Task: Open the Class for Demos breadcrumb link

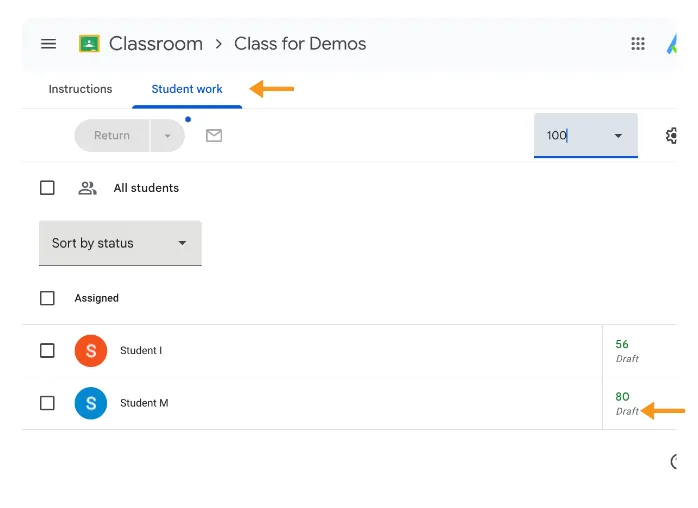Action: coord(300,44)
